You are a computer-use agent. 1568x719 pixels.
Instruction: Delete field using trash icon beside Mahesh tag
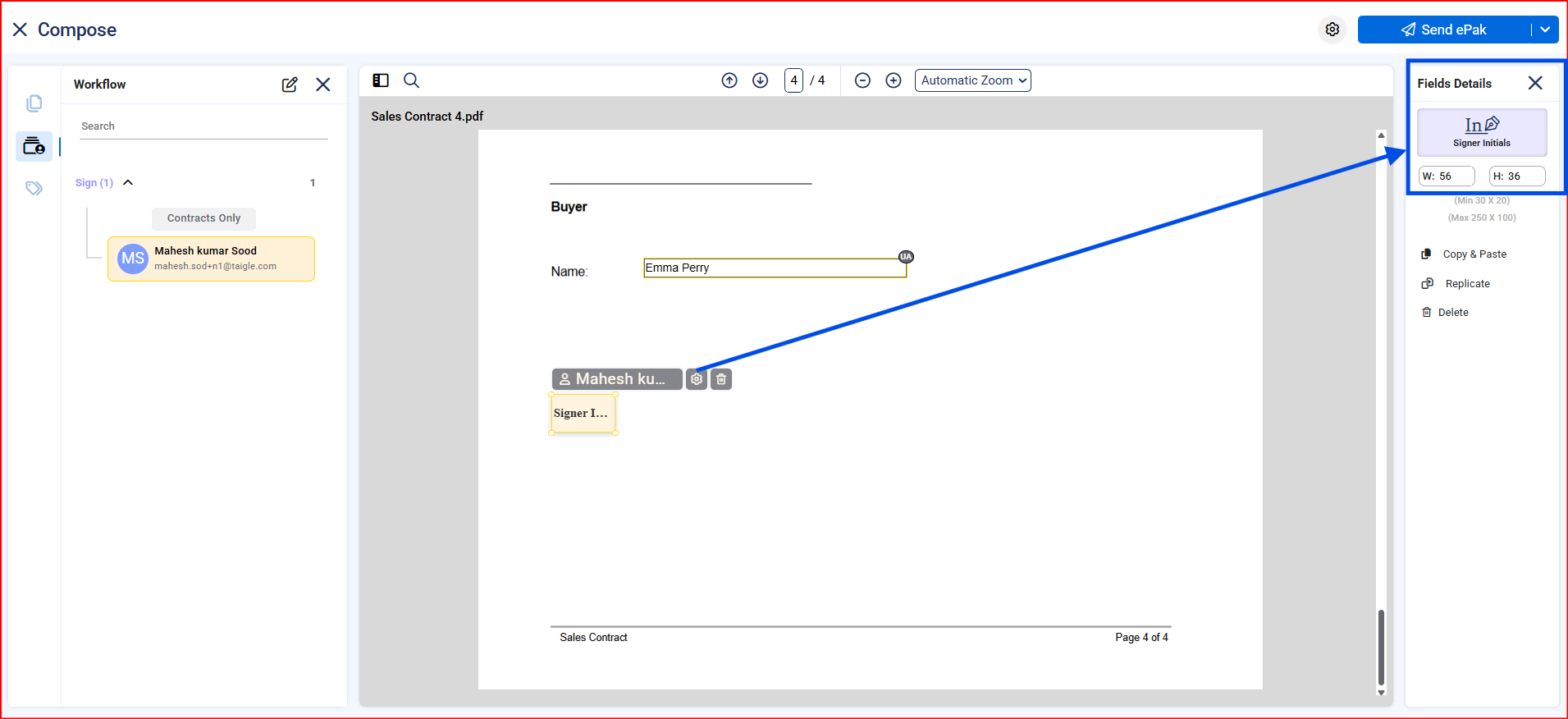[721, 379]
